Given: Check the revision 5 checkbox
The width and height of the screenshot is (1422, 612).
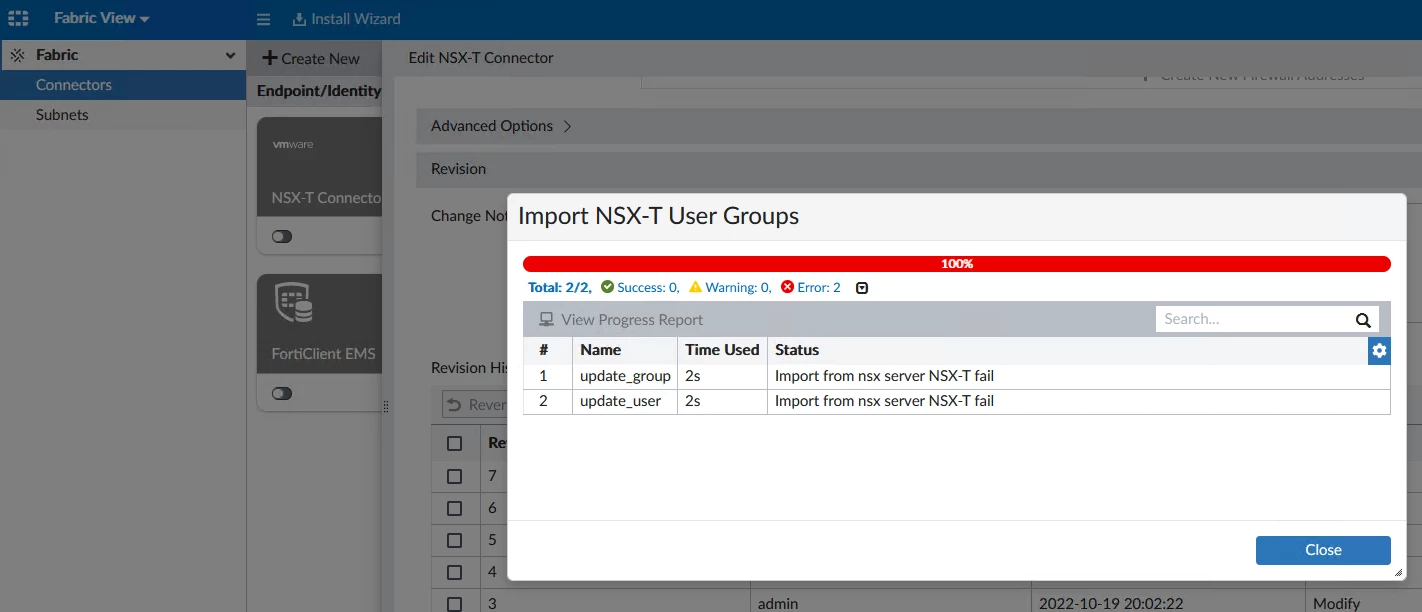Looking at the screenshot, I should click(x=454, y=540).
